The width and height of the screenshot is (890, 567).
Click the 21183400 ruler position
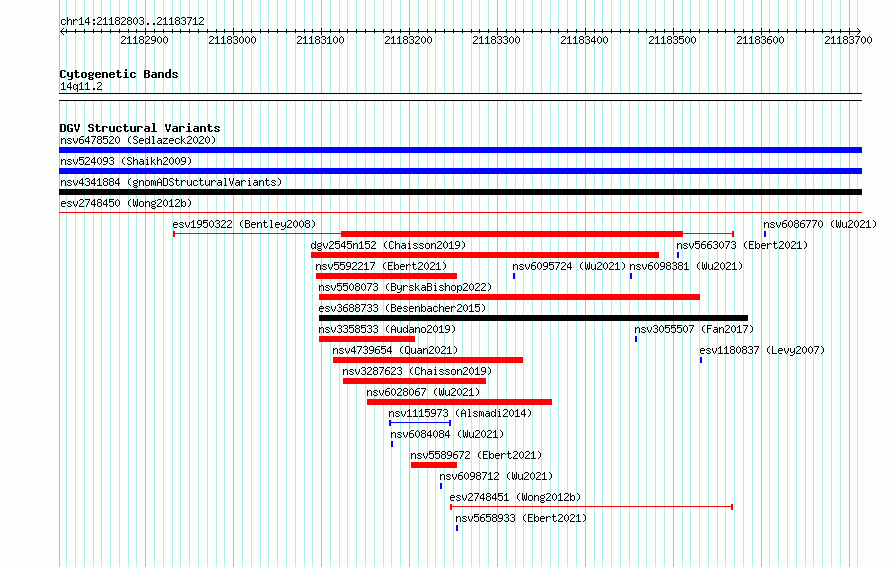pyautogui.click(x=584, y=40)
